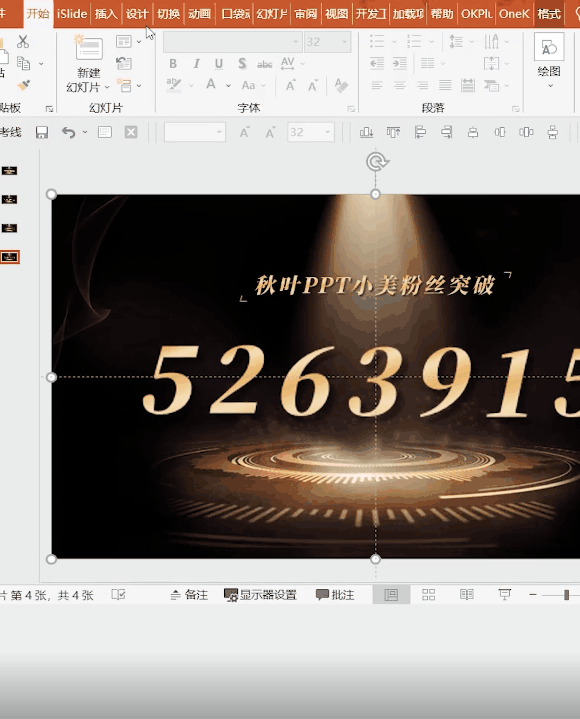Switch to Reading view in status bar
580x719 pixels.
pos(467,595)
